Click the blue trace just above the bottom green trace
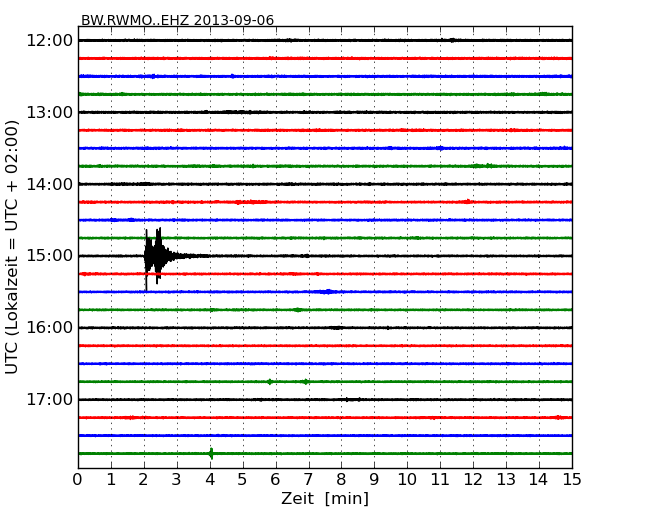 [325, 435]
